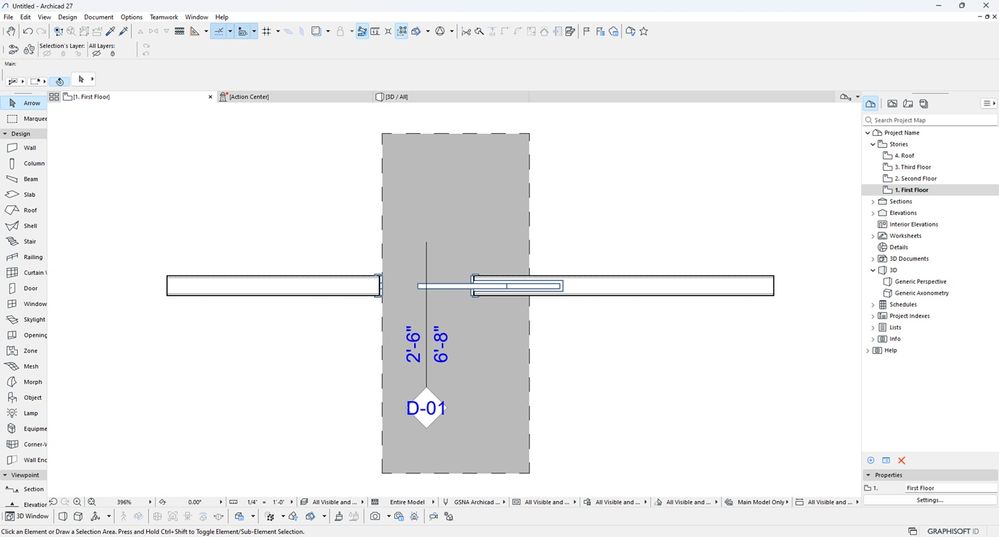This screenshot has width=999, height=537.
Task: Select the Lamp tool
Action: pos(24,413)
